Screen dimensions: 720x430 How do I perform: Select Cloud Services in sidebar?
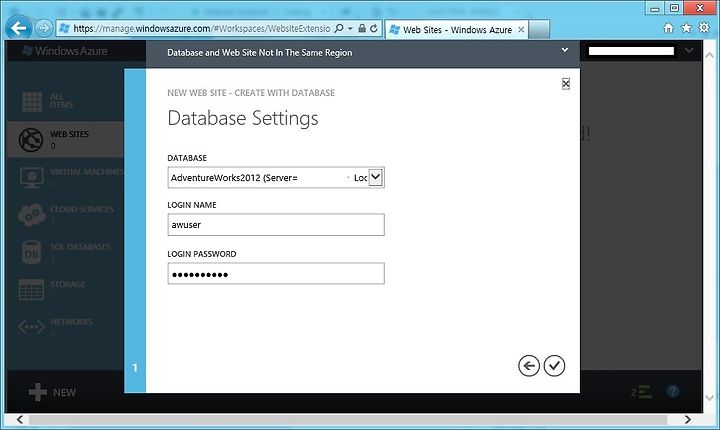pyautogui.click(x=65, y=215)
